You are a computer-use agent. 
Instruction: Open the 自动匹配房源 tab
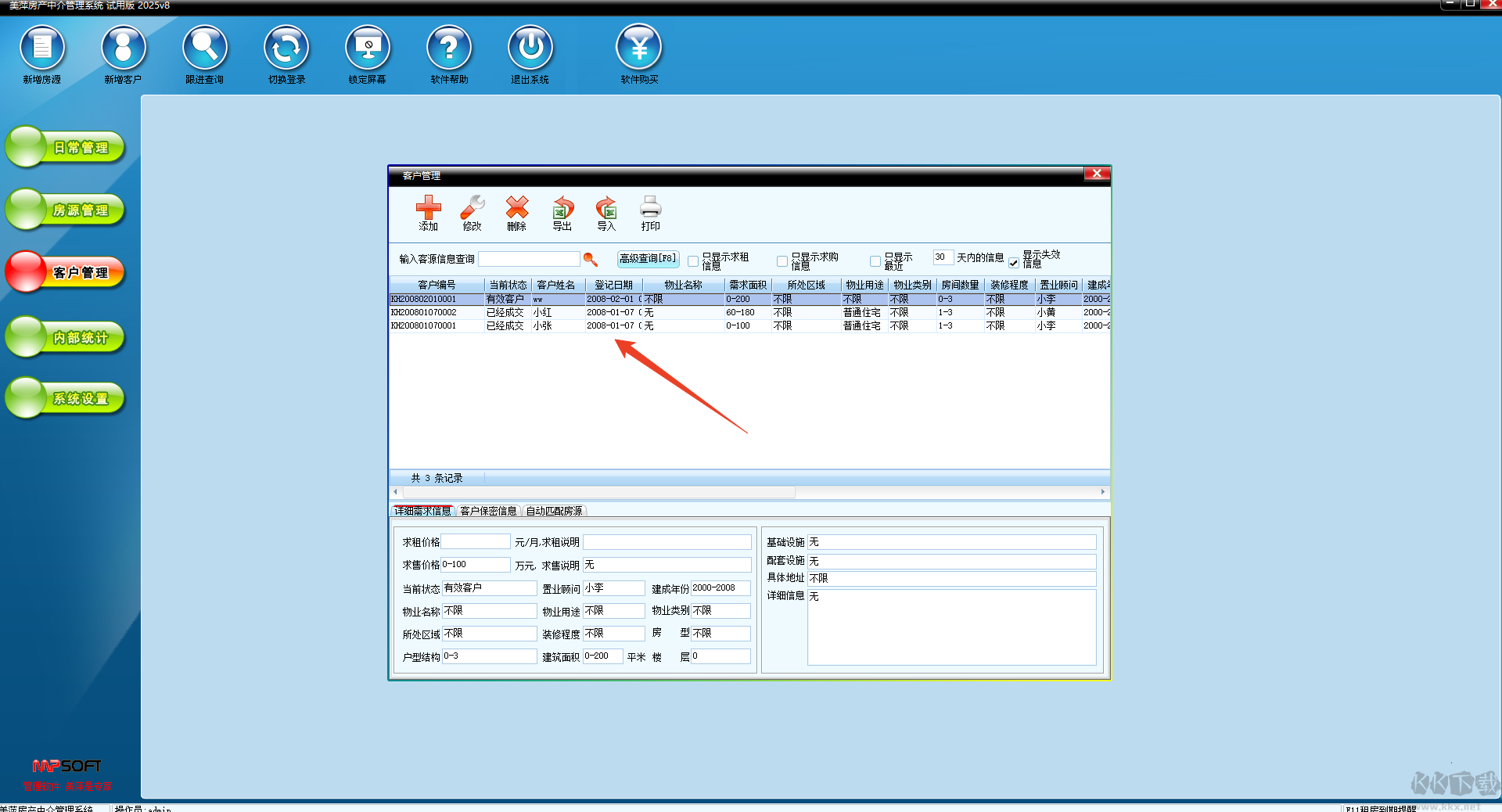[x=554, y=511]
